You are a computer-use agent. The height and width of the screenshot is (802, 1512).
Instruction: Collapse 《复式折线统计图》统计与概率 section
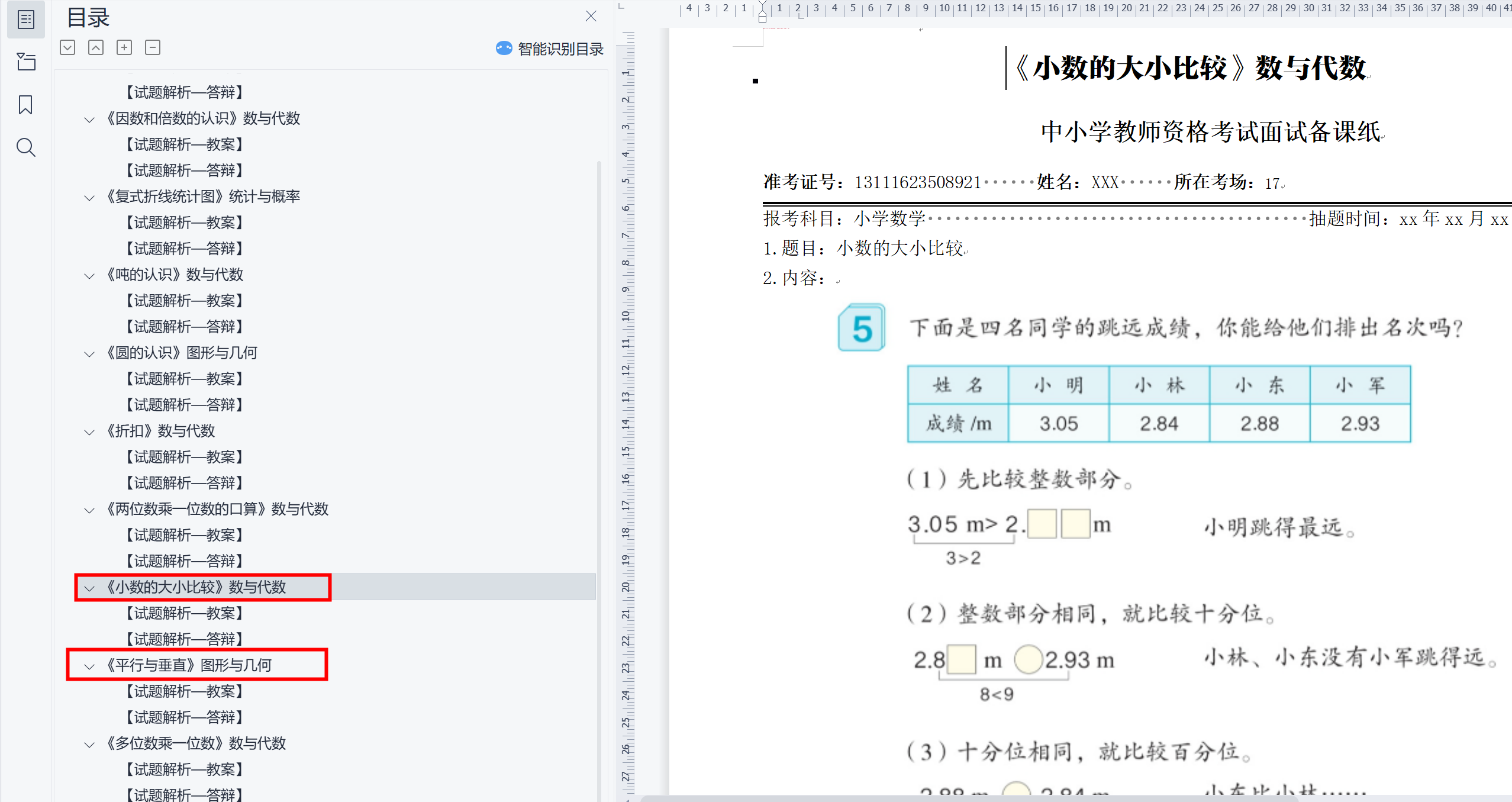[x=89, y=198]
